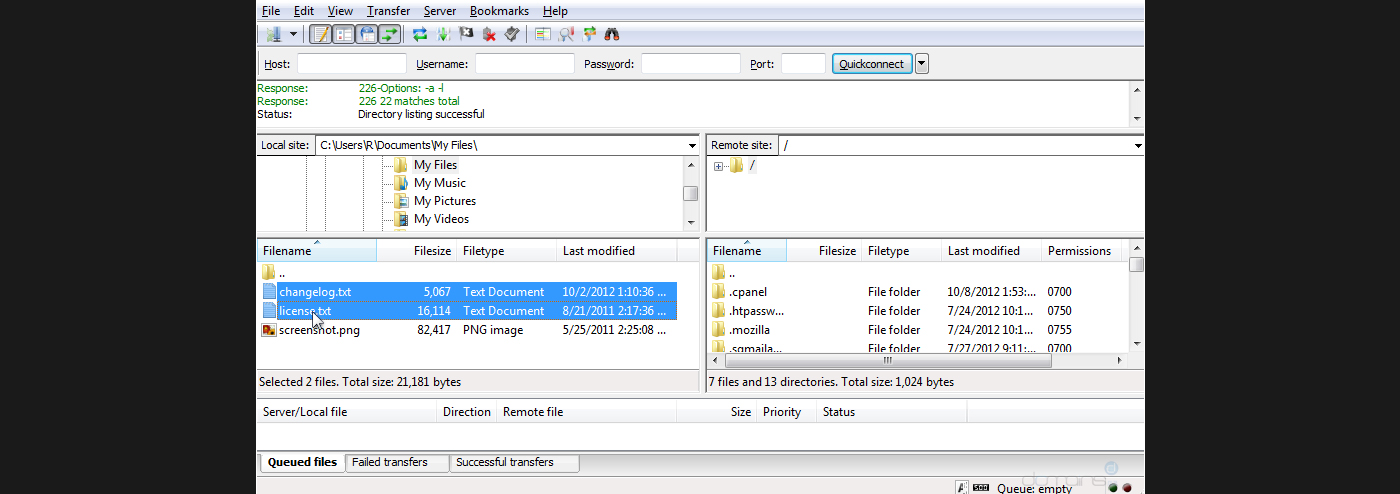The width and height of the screenshot is (1400, 494).
Task: Toggle the transfer queue display
Action: (x=389, y=34)
